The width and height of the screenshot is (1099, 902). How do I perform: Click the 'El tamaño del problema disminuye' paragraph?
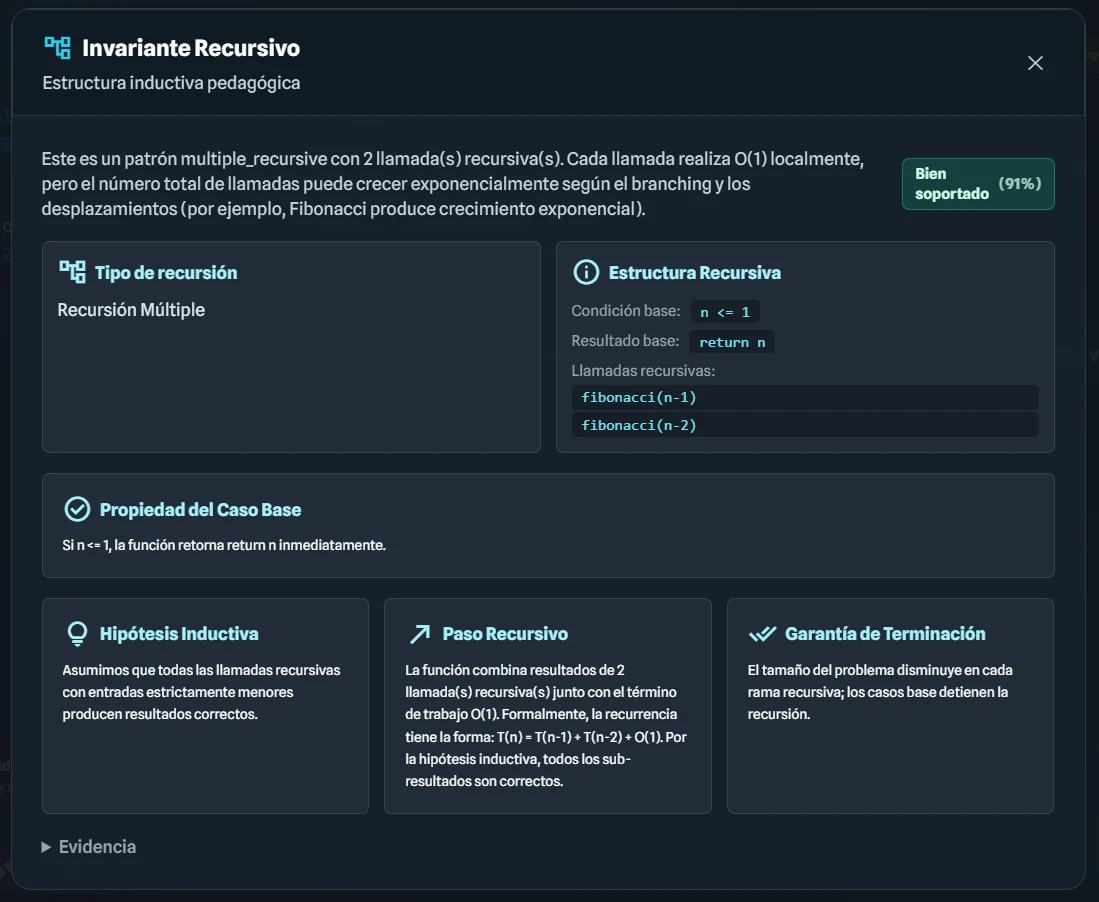pyautogui.click(x=880, y=692)
